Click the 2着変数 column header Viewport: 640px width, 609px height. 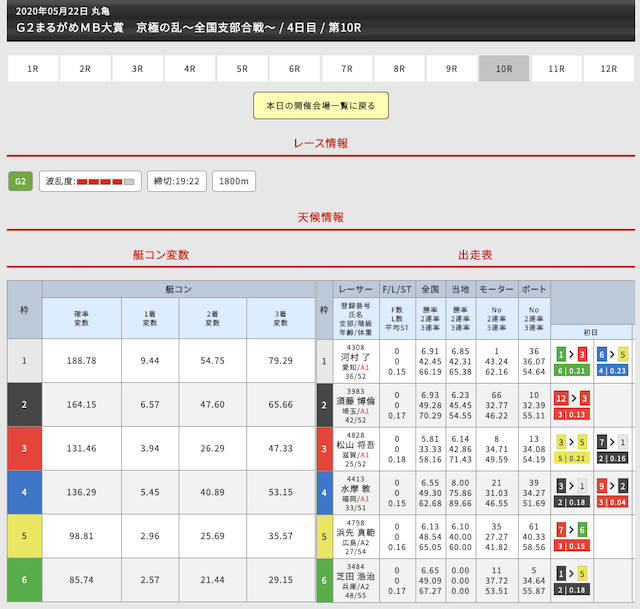click(212, 318)
